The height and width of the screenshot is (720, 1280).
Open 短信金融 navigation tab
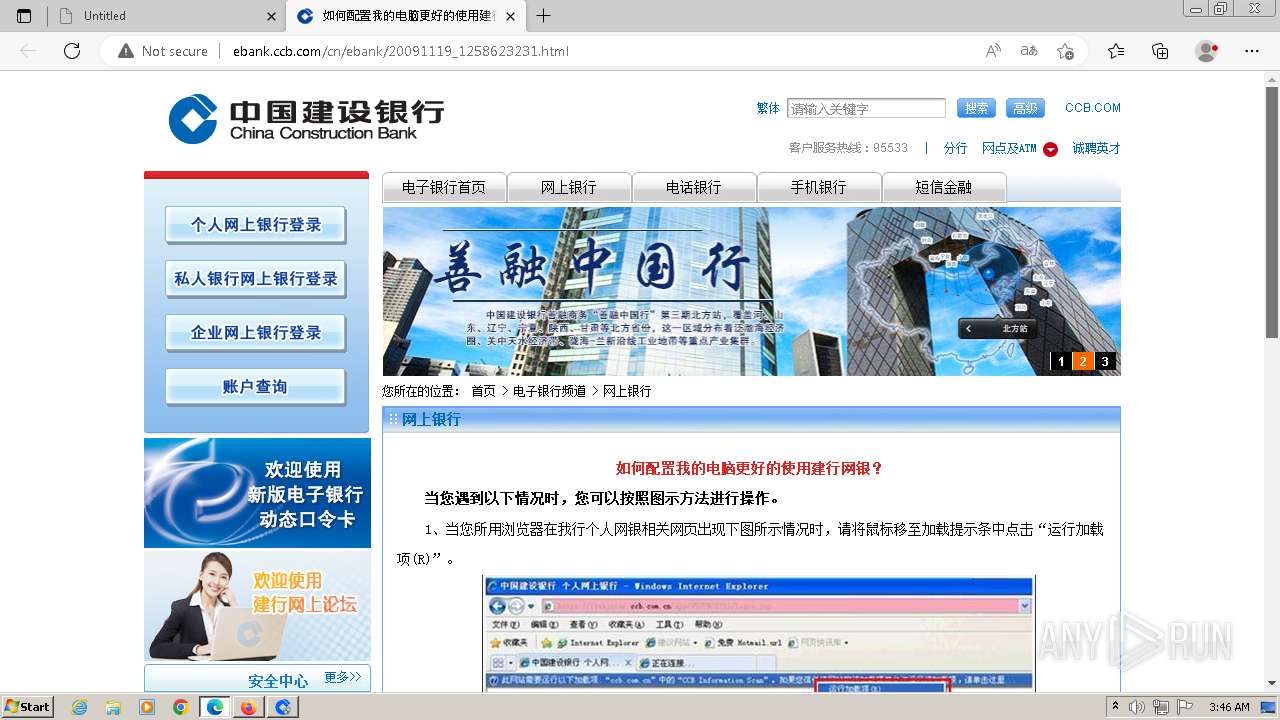(x=944, y=187)
